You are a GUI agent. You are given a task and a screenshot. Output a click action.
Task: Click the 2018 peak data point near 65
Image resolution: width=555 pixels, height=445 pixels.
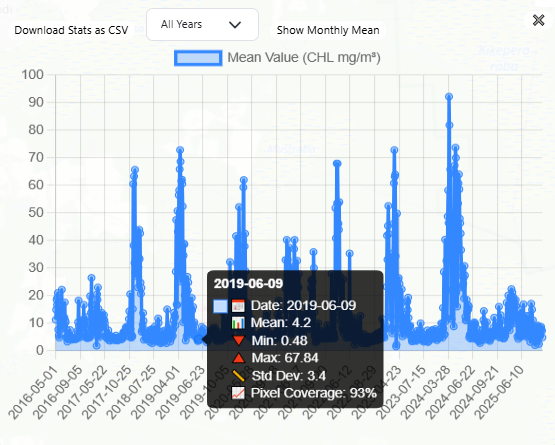(135, 170)
